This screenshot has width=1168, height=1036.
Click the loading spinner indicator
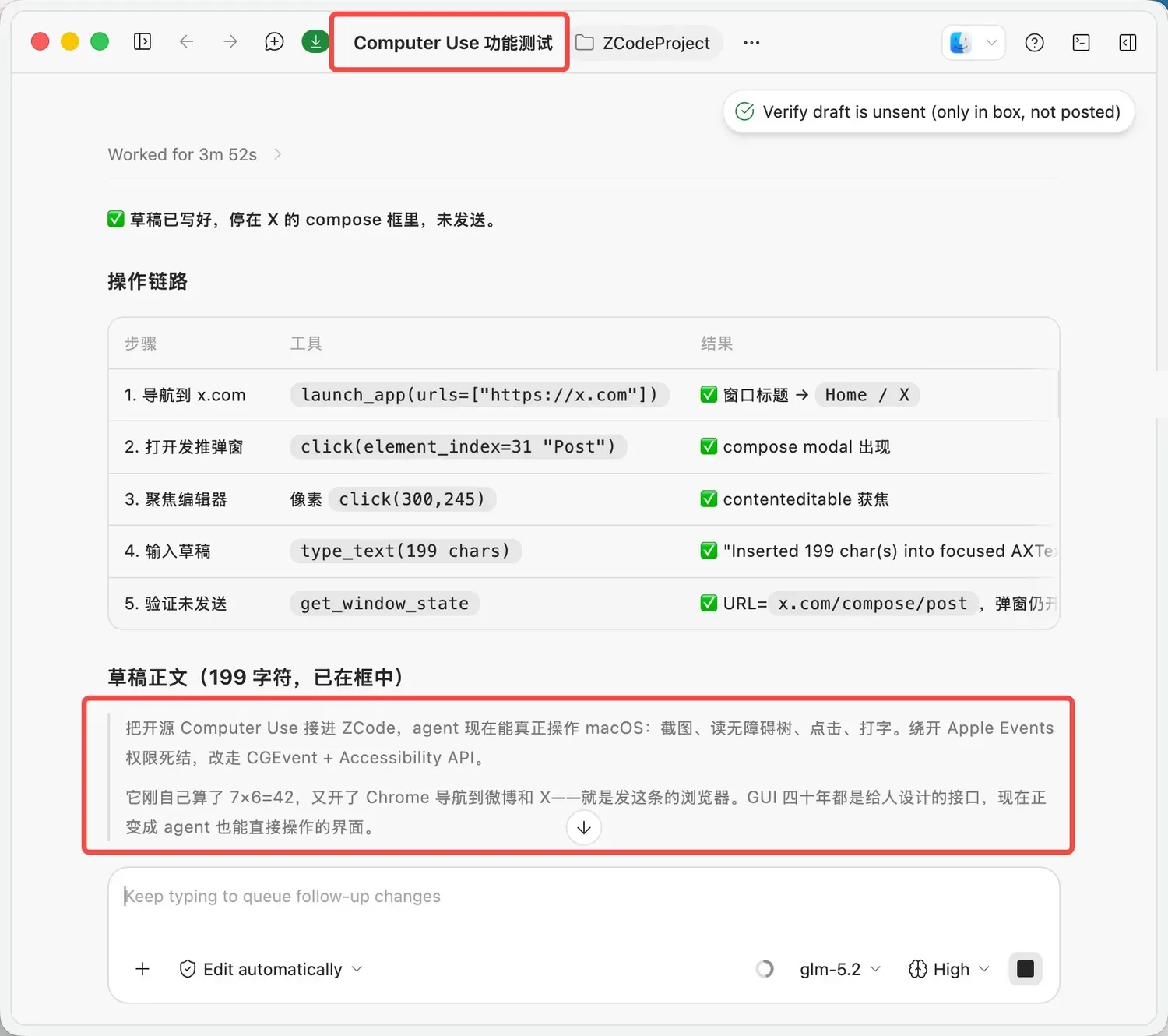765,969
